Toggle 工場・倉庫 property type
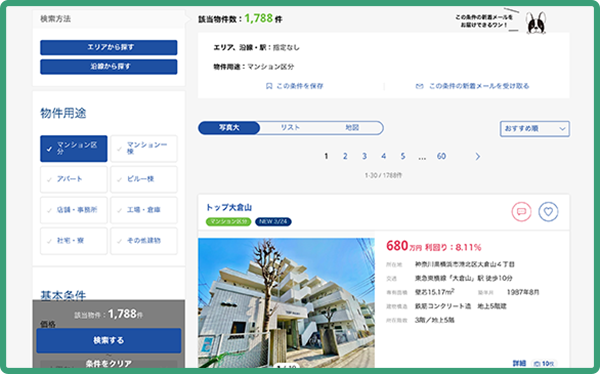 [144, 210]
